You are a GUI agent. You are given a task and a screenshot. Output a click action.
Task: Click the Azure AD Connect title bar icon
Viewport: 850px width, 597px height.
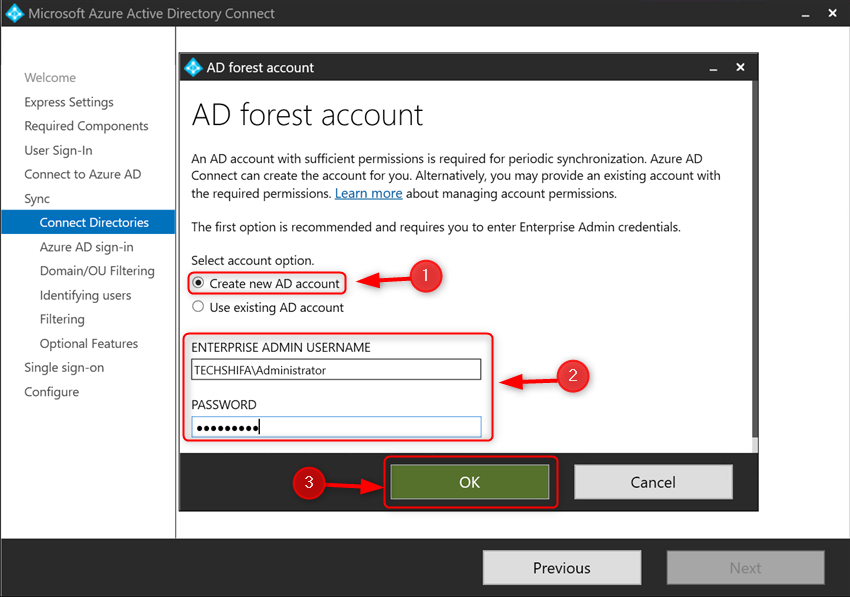pyautogui.click(x=14, y=13)
